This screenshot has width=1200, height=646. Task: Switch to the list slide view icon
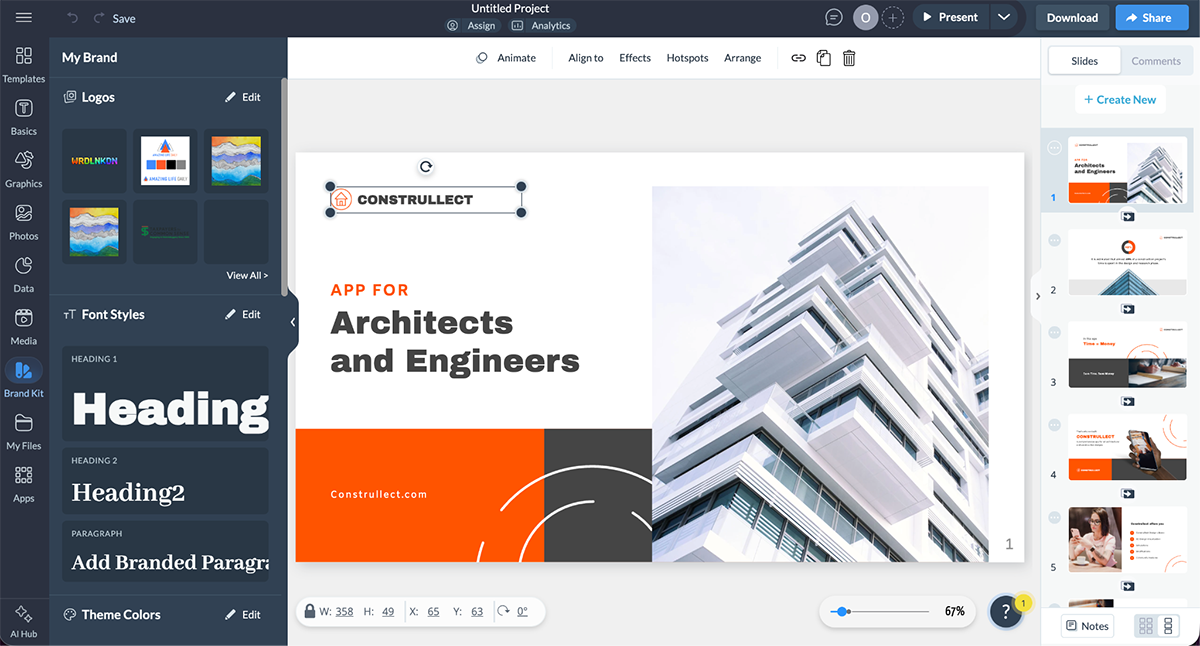pos(1168,626)
